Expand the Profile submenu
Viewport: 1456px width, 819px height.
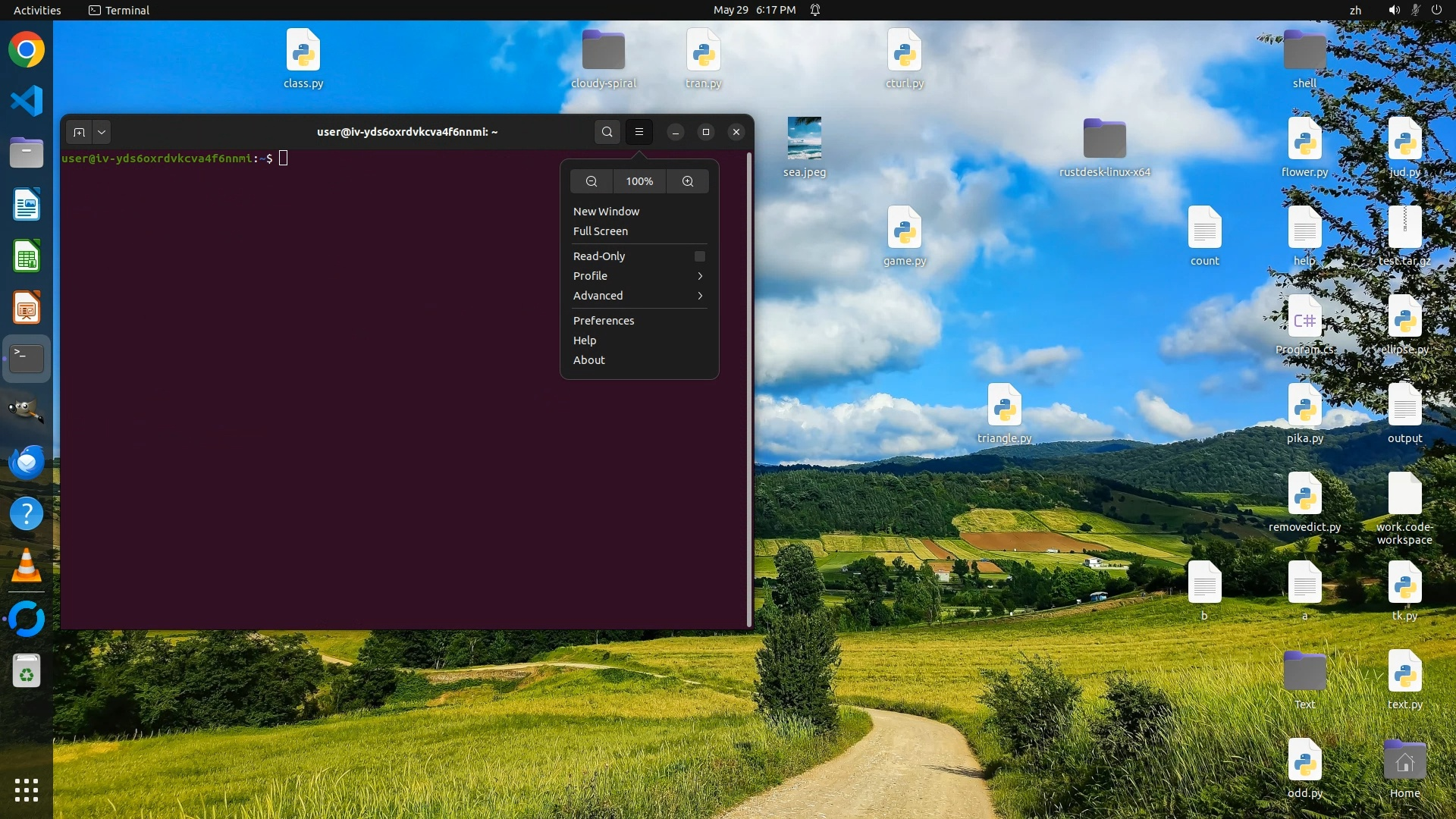639,276
